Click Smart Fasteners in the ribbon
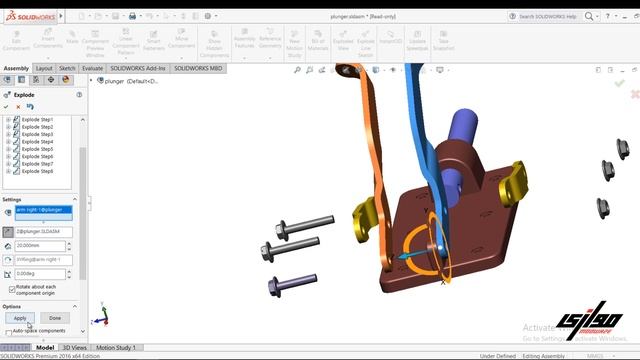640x360 pixels. tap(153, 41)
